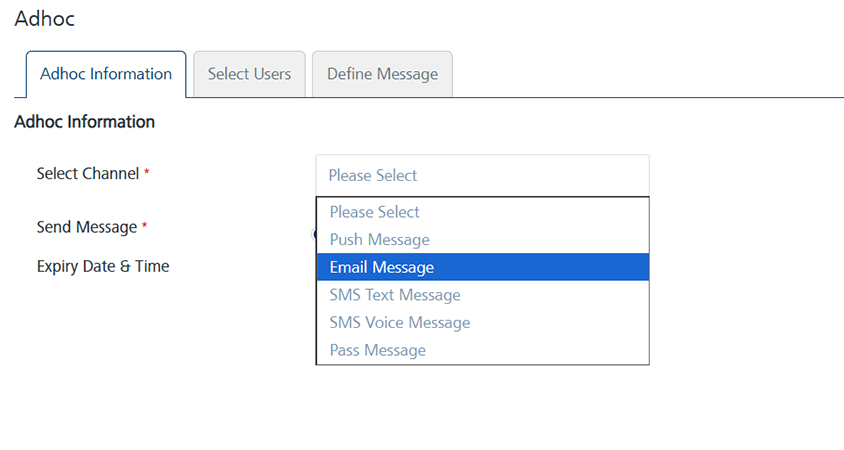Select the partially hidden Send Message radio button
844x450 pixels.
click(x=314, y=234)
